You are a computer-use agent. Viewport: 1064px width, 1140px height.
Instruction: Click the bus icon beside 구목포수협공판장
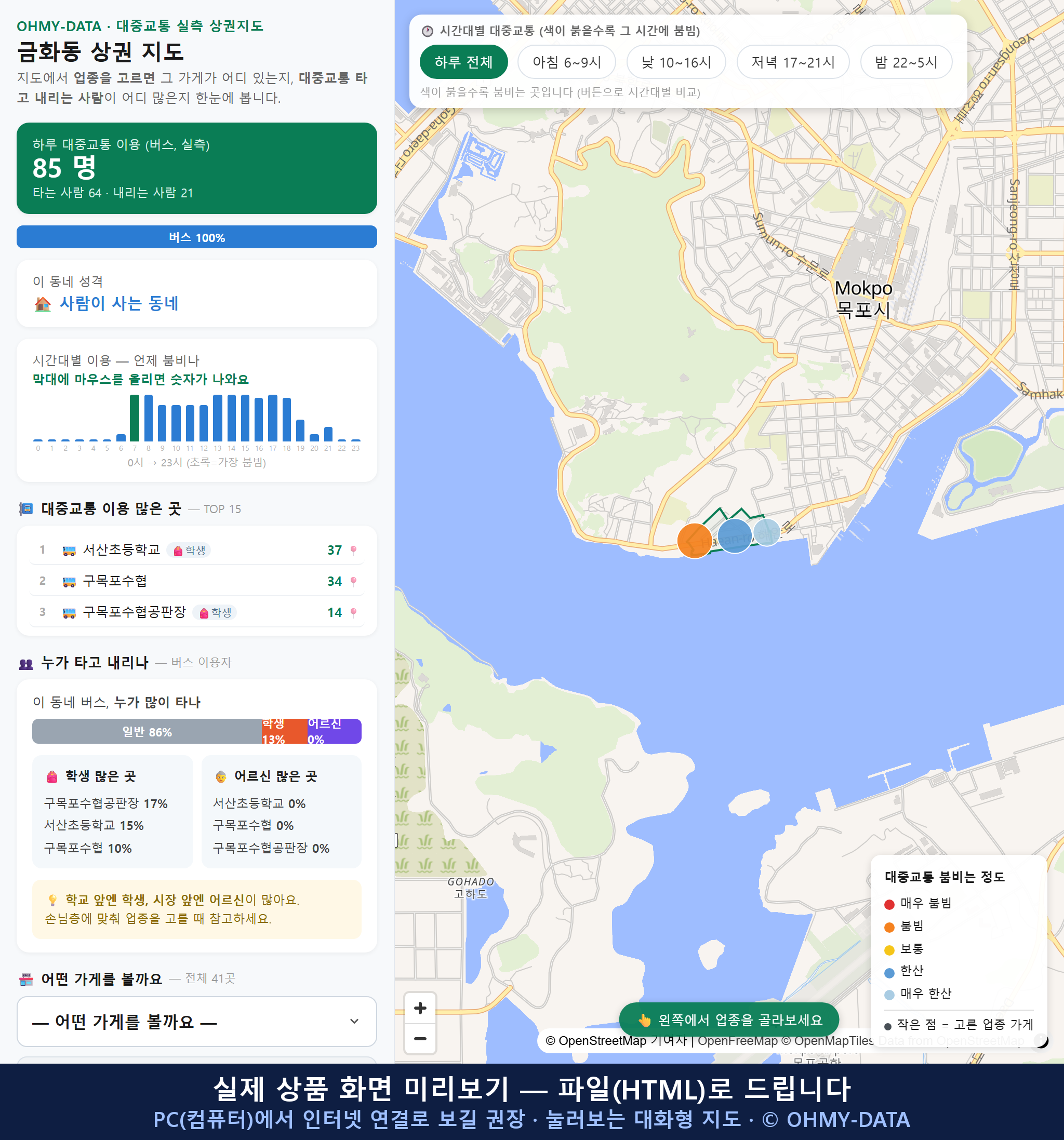tap(69, 612)
